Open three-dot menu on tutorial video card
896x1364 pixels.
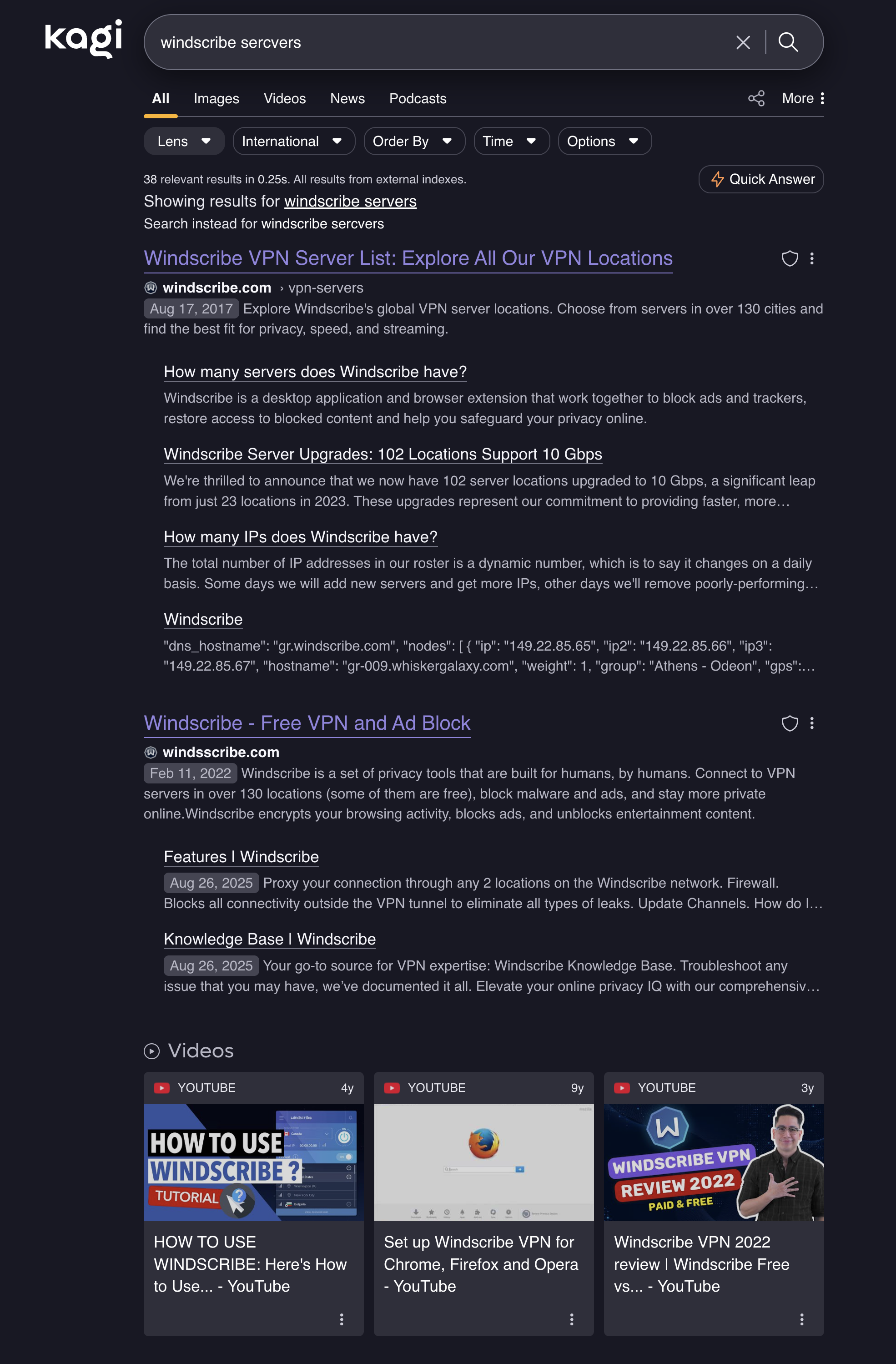click(342, 1319)
